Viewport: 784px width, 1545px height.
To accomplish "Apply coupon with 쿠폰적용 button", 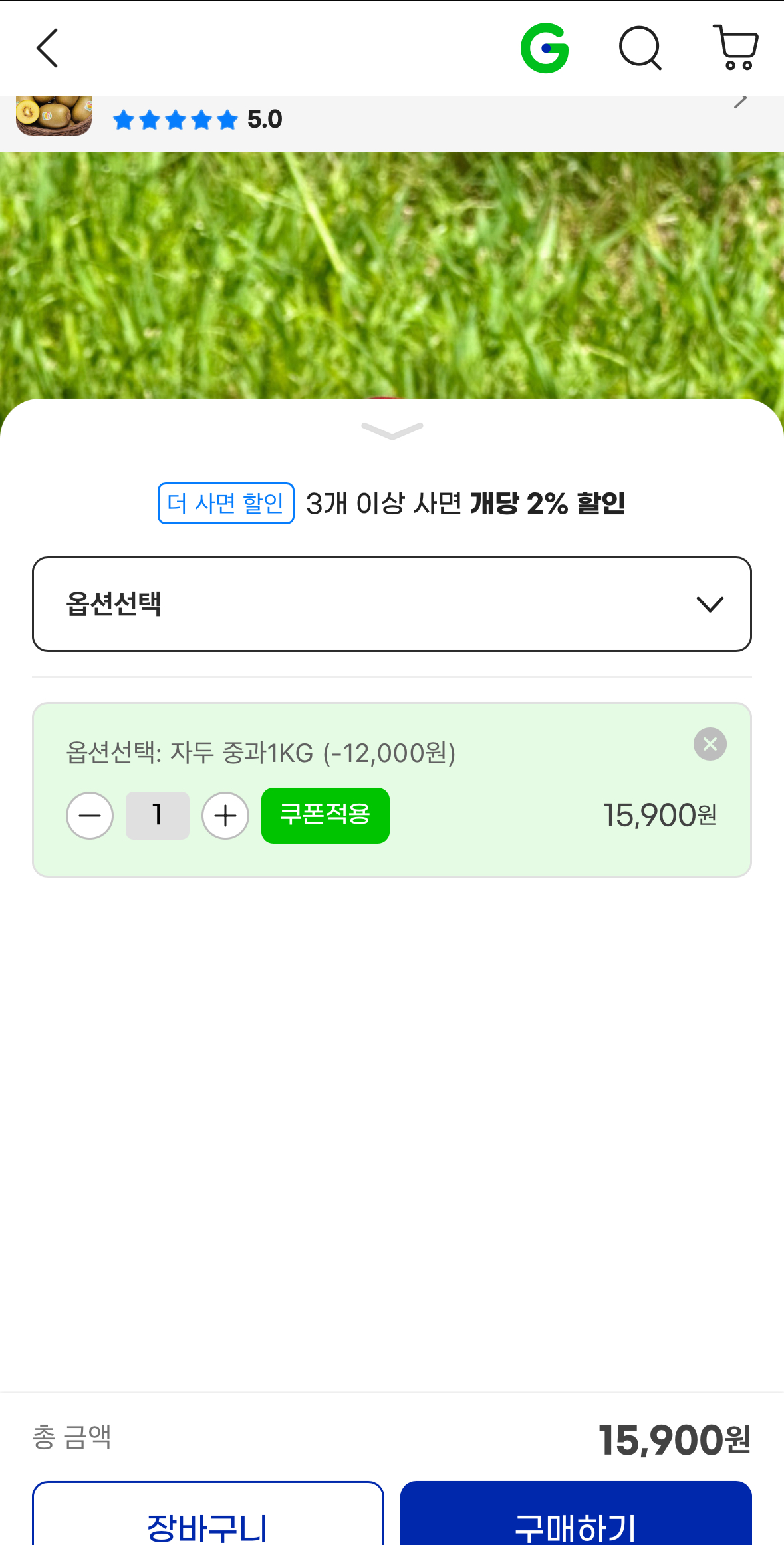I will pyautogui.click(x=325, y=816).
